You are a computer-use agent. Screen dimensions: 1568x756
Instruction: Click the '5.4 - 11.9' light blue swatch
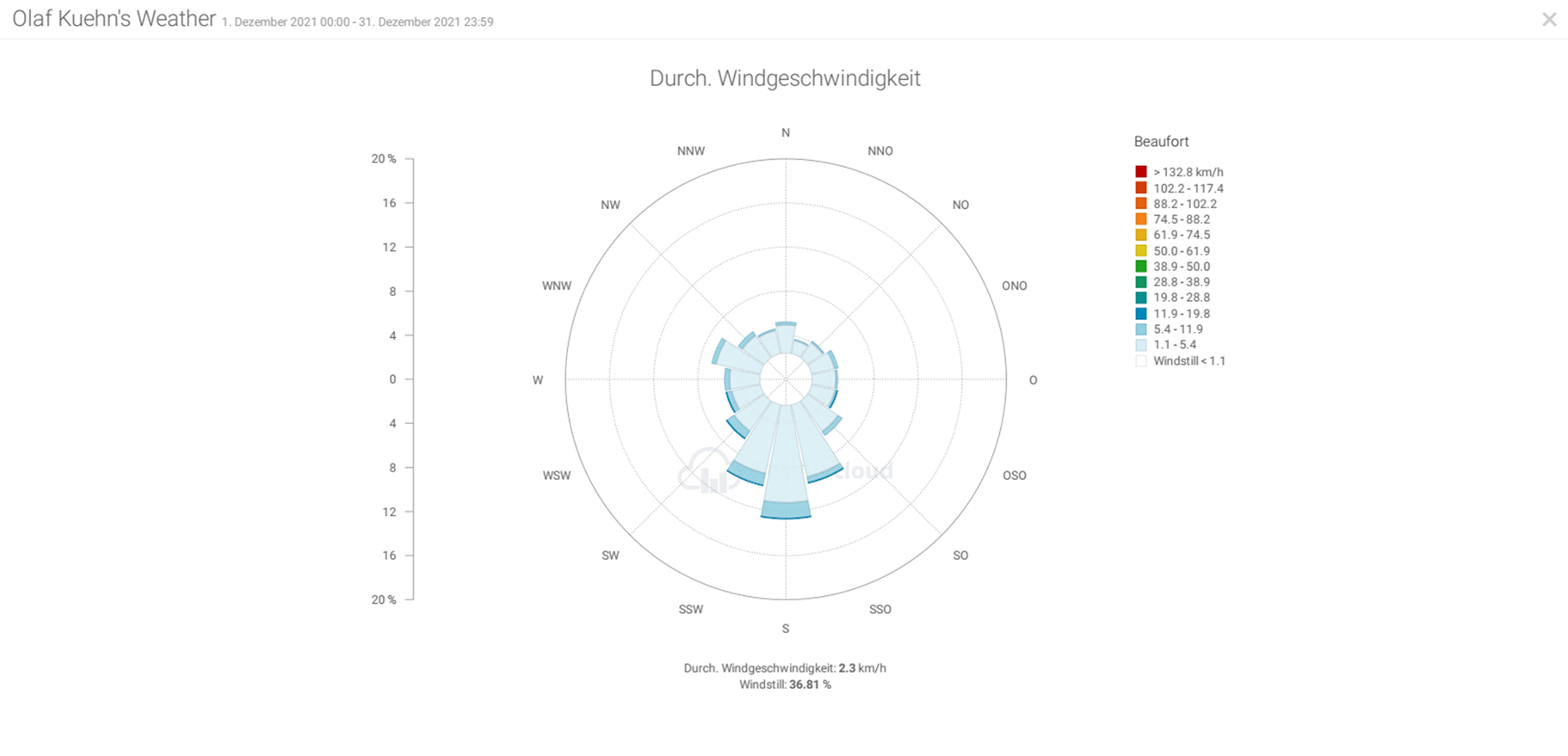coord(1141,329)
